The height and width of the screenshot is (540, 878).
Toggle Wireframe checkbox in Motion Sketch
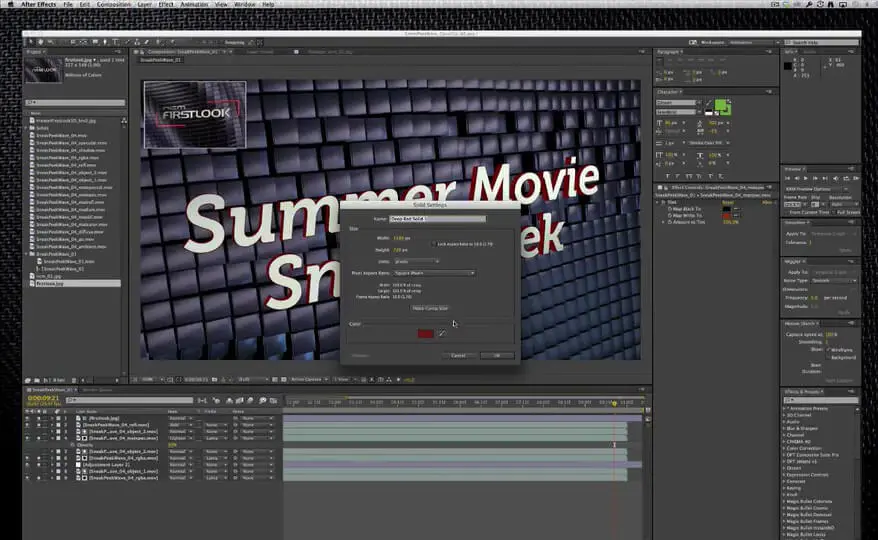pos(828,350)
